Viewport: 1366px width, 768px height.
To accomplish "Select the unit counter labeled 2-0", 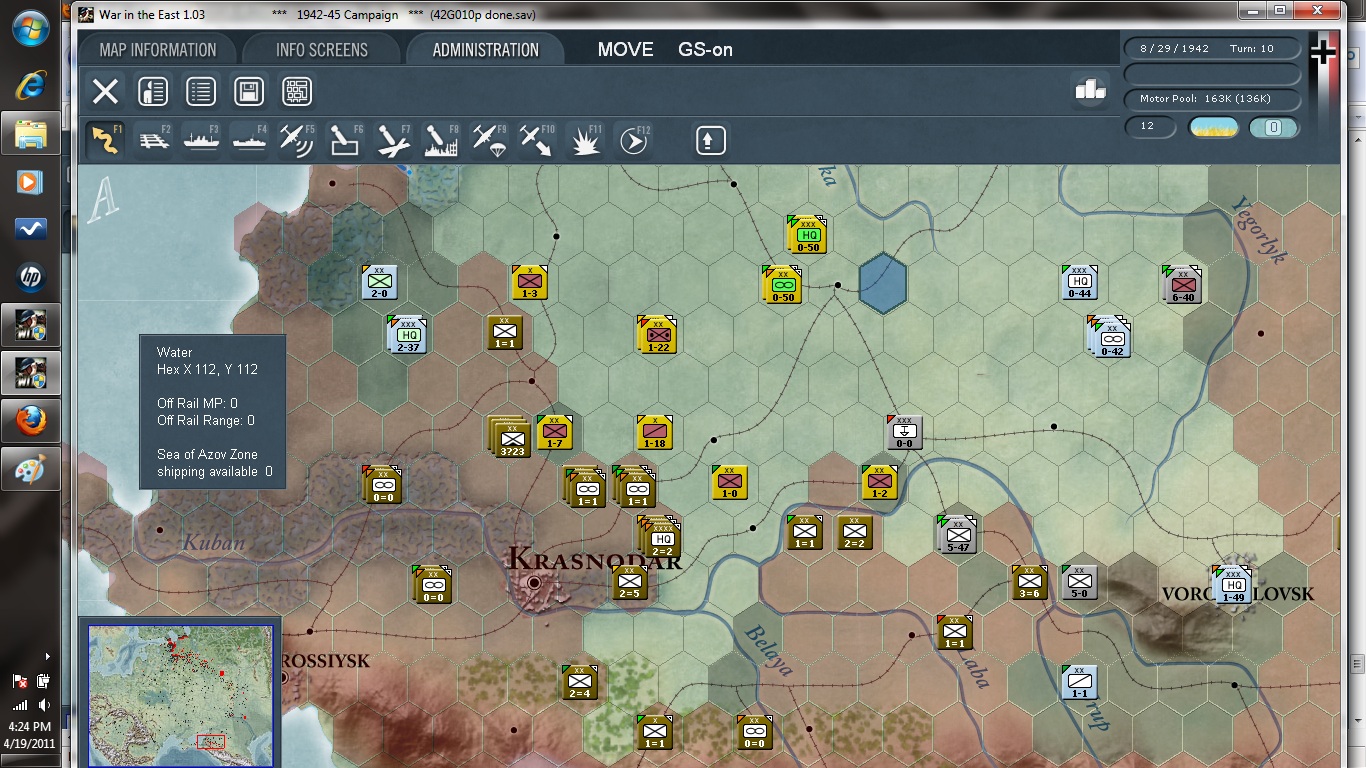I will [380, 282].
